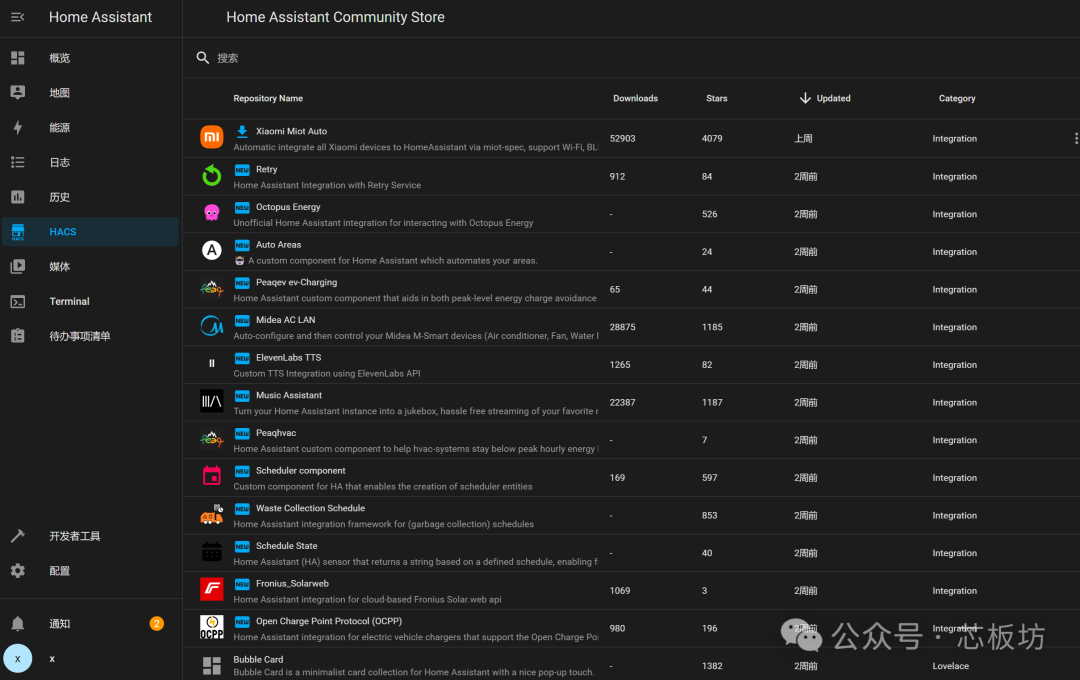Screen dimensions: 1080x680
Task: Open the 日志 logbook list icon
Action: [x=18, y=162]
